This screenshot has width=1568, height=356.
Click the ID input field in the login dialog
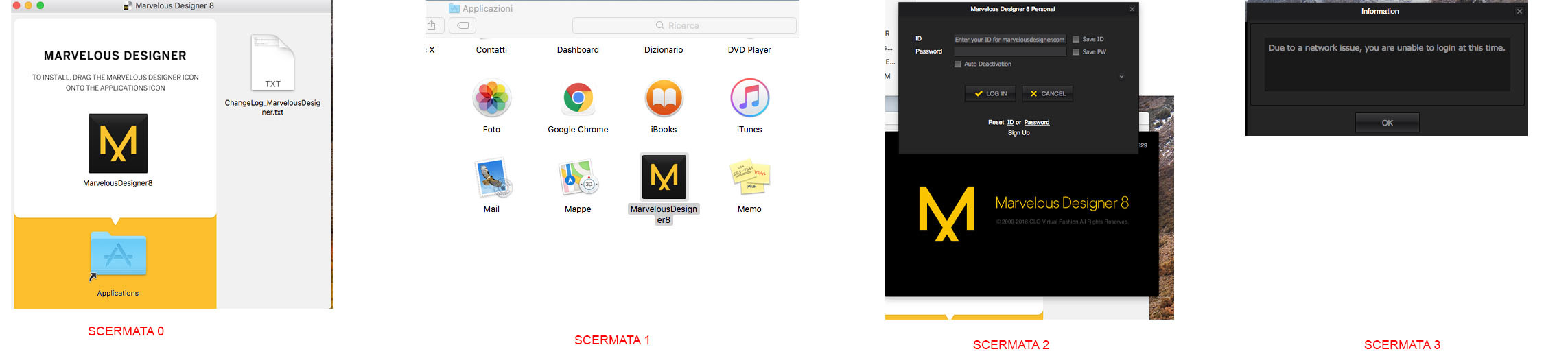[x=1009, y=39]
